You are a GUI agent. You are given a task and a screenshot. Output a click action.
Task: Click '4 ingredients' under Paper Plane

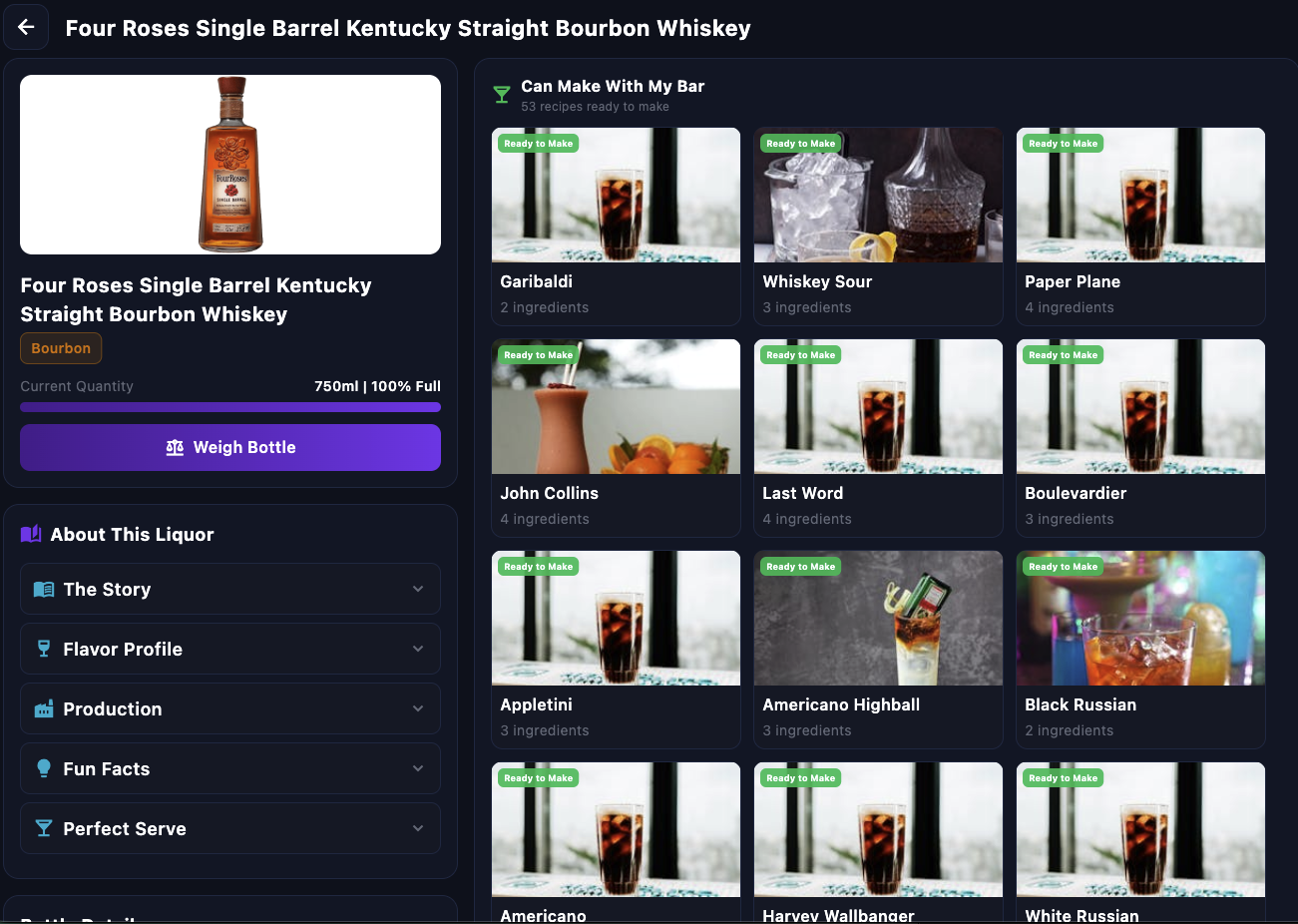coord(1070,307)
